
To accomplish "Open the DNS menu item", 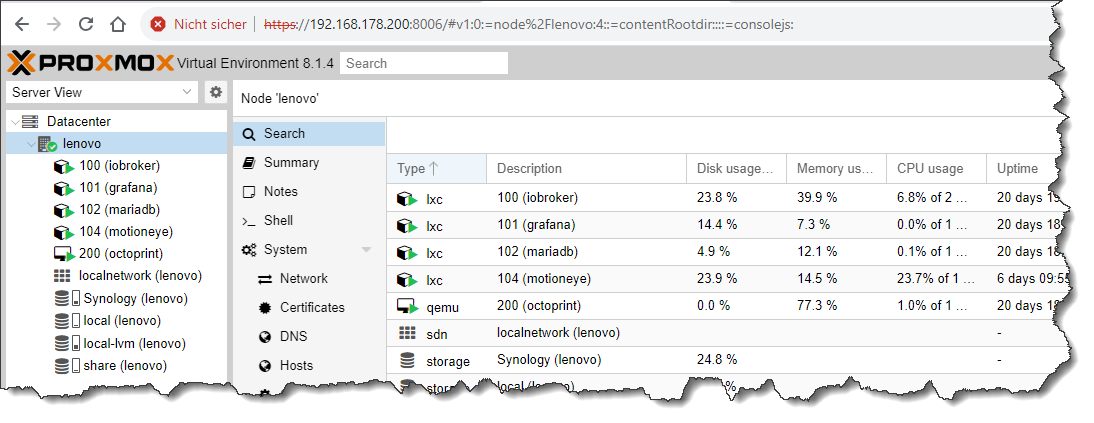I will [309, 336].
